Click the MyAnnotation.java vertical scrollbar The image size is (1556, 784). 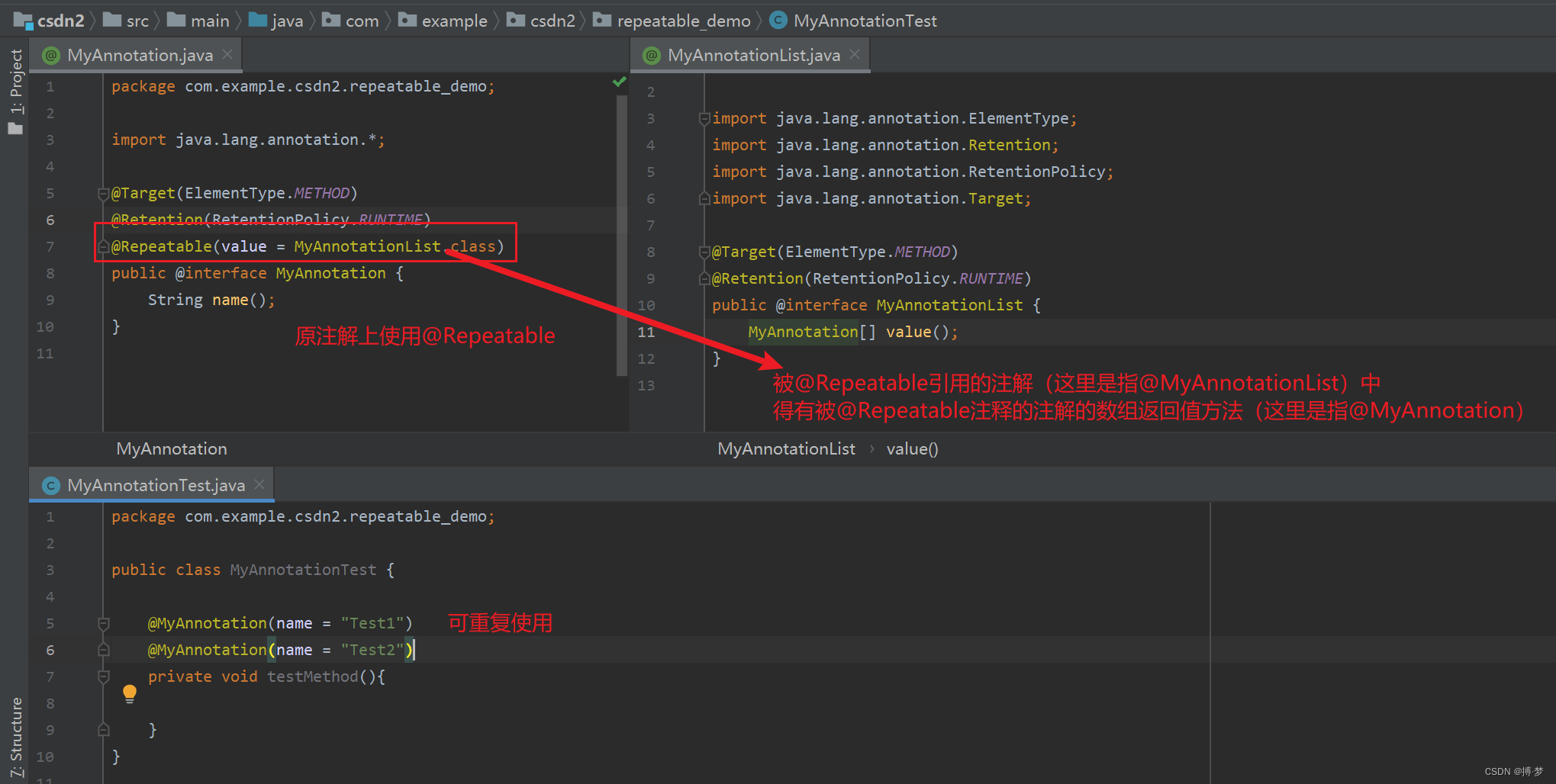point(621,236)
